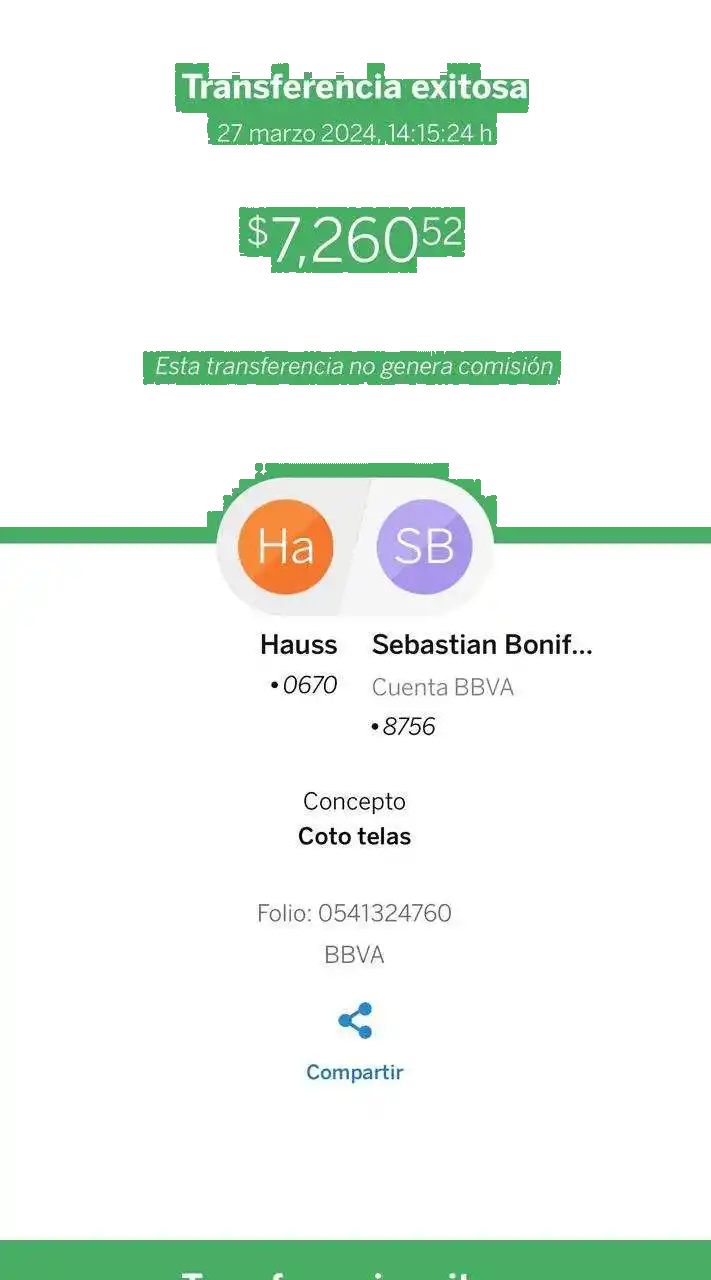Click the green divider beside the avatars
Screen dimensions: 711x1280
coord(600,532)
